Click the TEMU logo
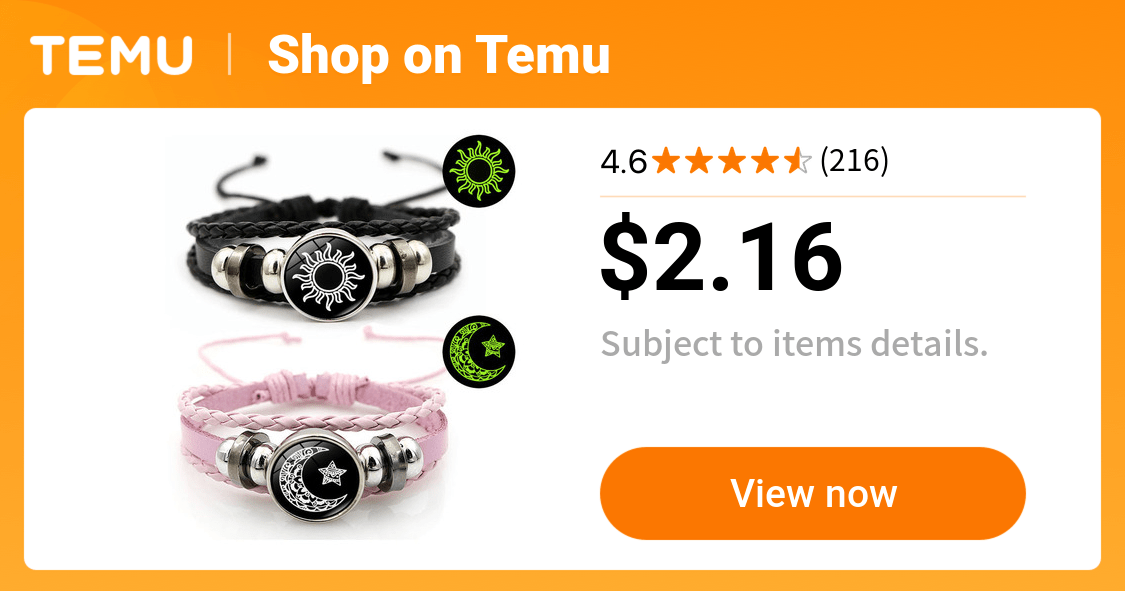This screenshot has height=591, width=1125. pos(111,55)
